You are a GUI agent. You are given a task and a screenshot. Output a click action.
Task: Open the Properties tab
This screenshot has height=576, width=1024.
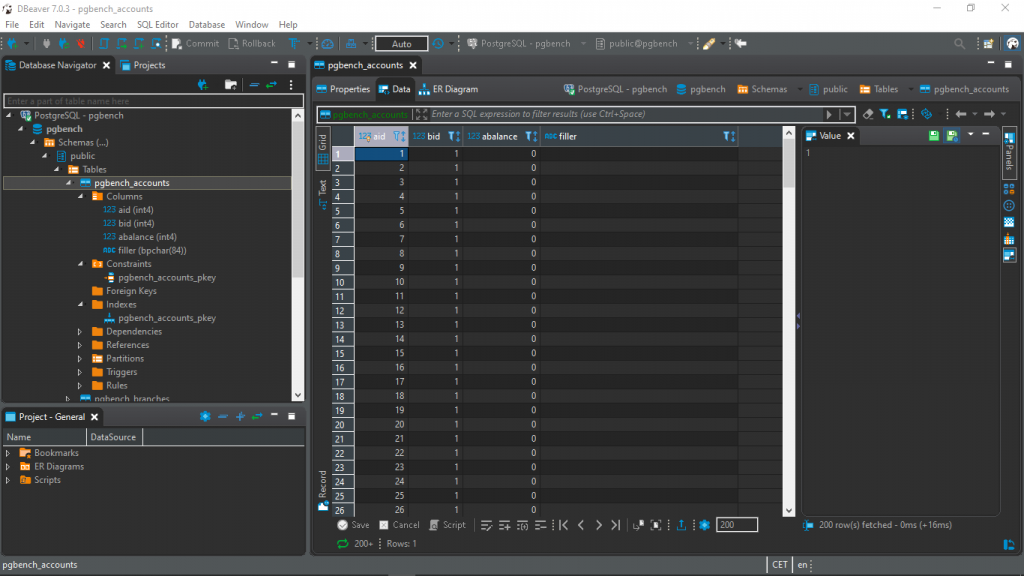pos(343,89)
